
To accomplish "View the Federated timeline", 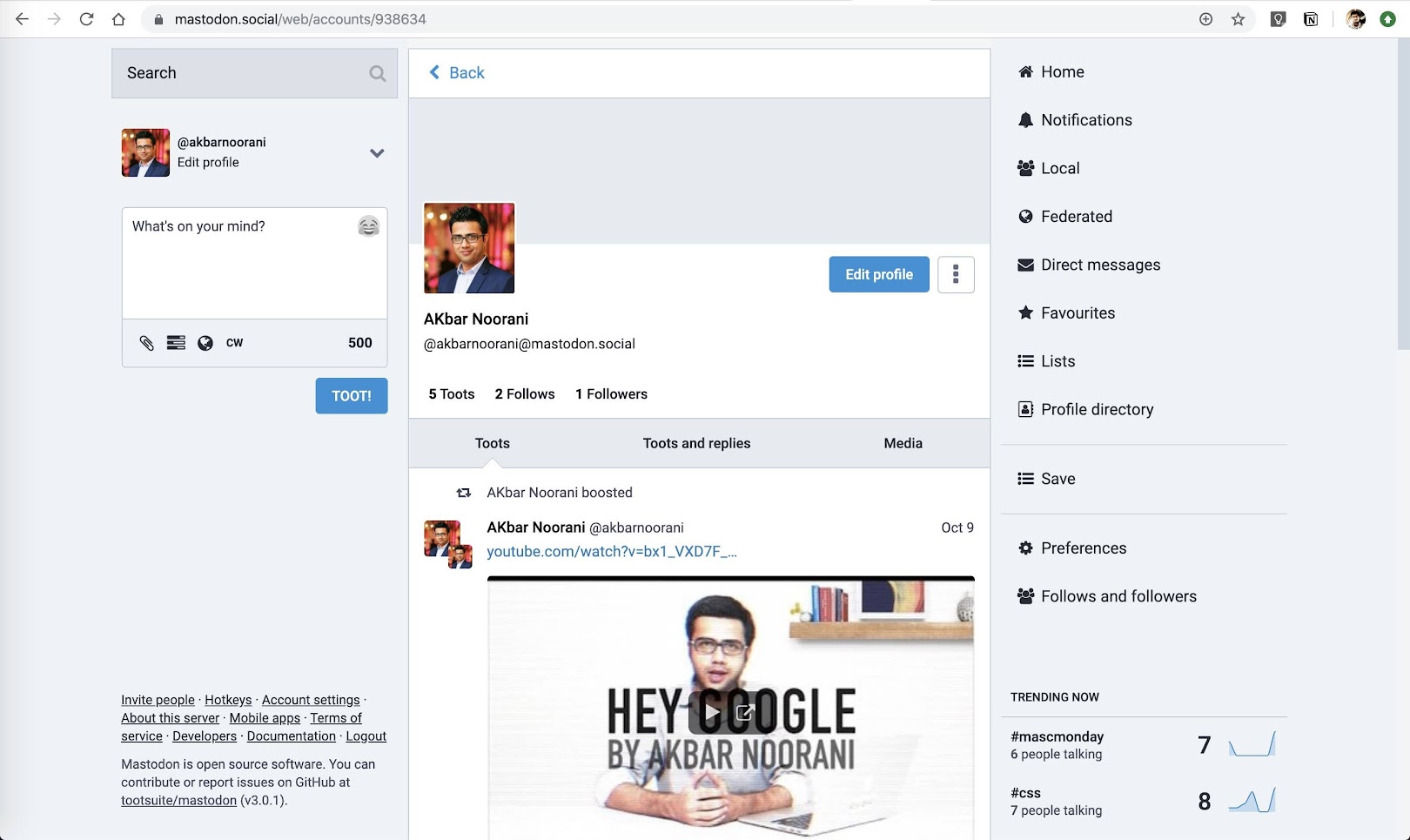I will pyautogui.click(x=1065, y=217).
